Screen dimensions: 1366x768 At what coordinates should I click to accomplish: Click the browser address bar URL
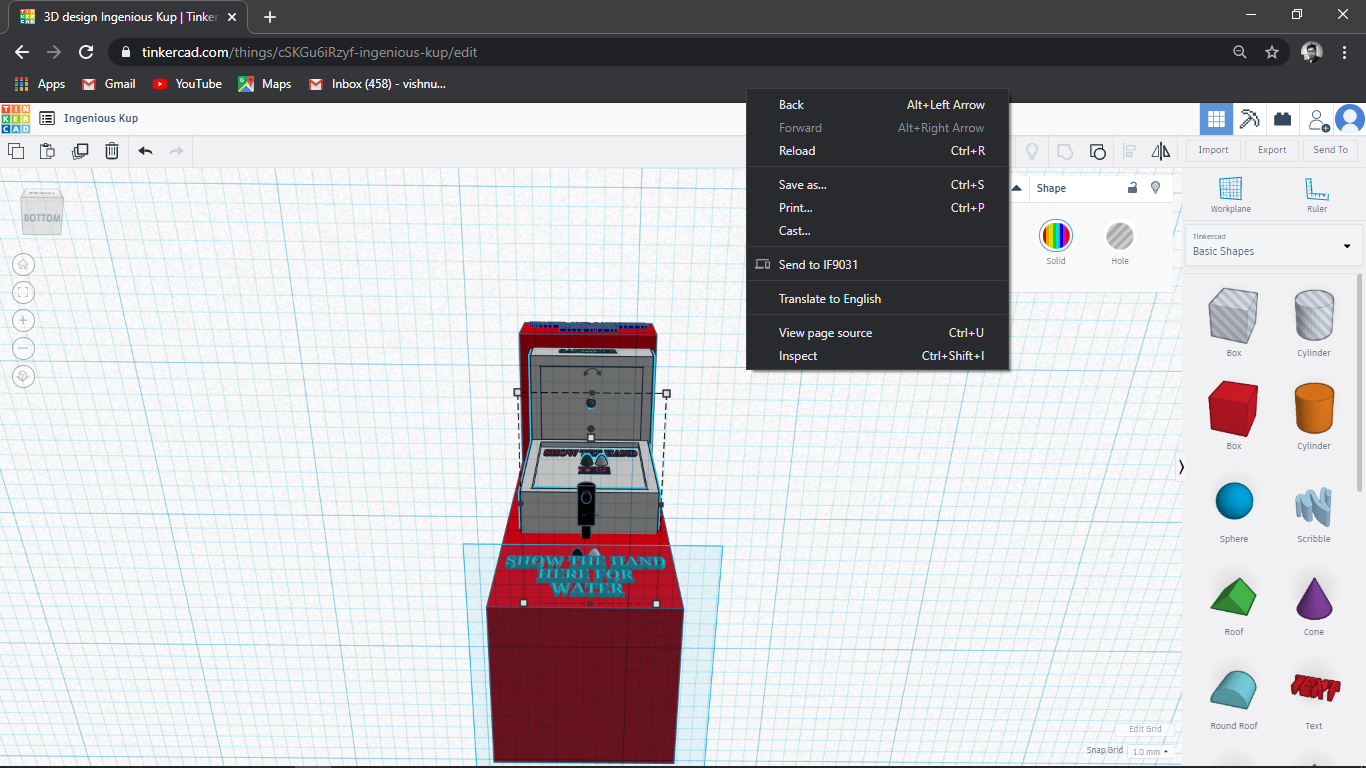click(x=309, y=52)
